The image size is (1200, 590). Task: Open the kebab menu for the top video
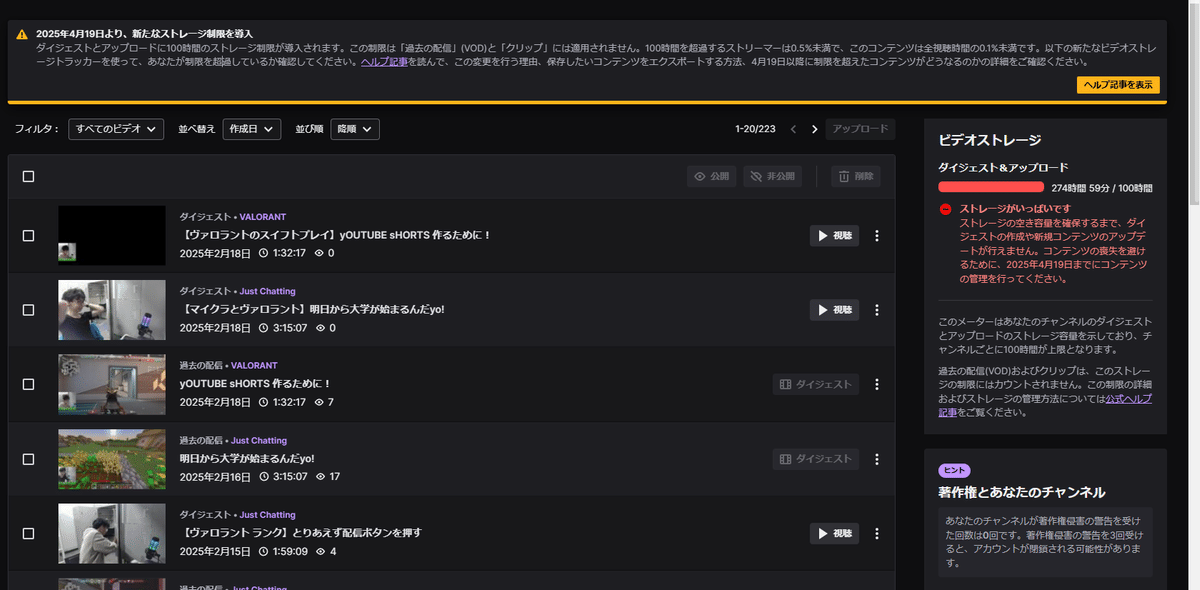[877, 236]
